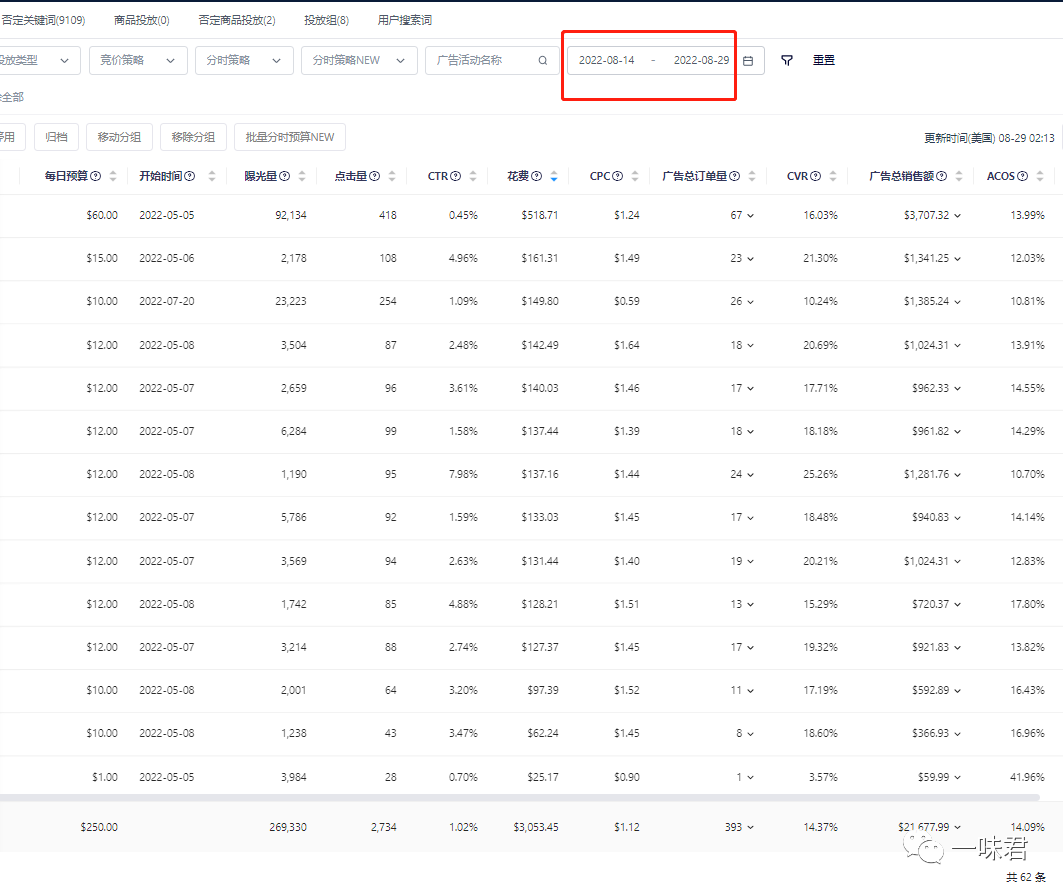Expand order details for the 67 orders row
This screenshot has height=895, width=1063.
751,216
